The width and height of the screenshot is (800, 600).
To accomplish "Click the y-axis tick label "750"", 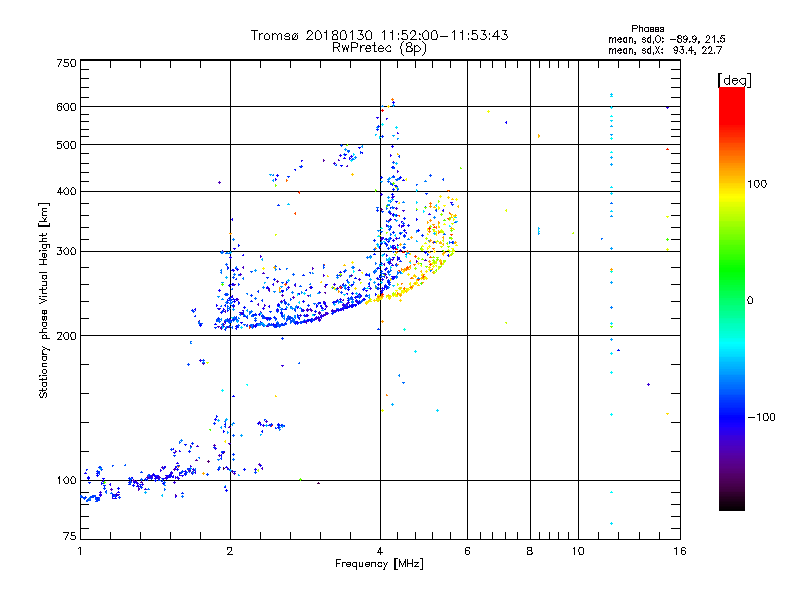I will click(x=67, y=63).
